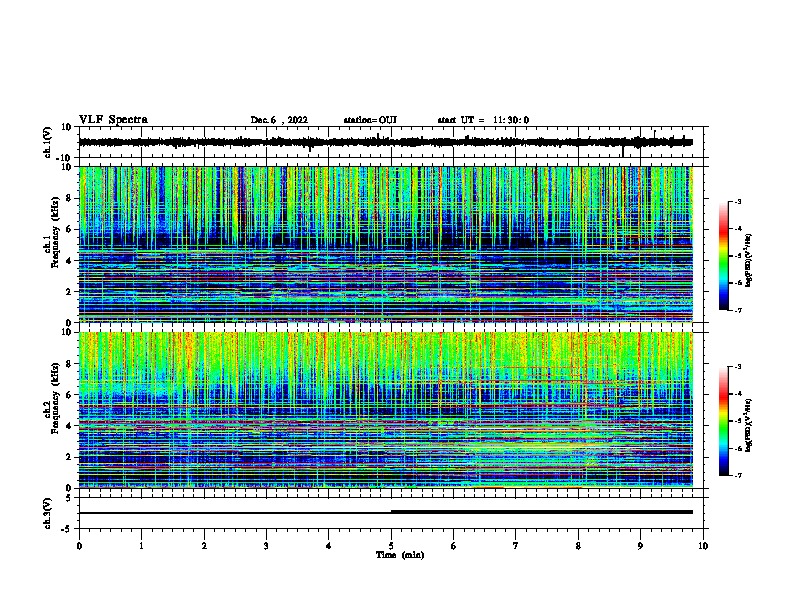Click the "VLF Spectra" plot title
792x612 pixels.
pyautogui.click(x=113, y=120)
